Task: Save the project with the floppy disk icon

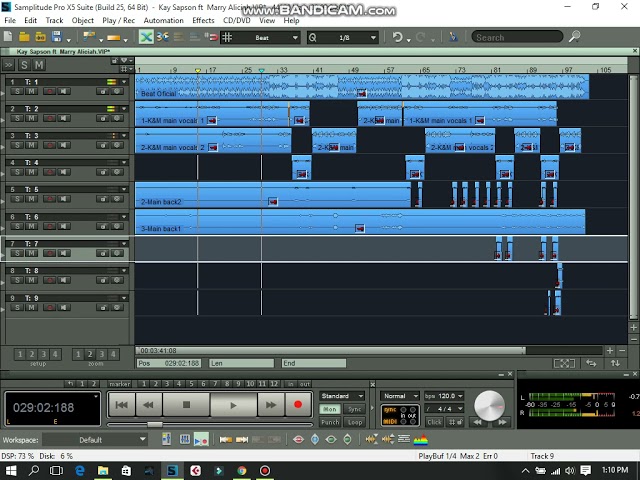Action: (x=57, y=37)
